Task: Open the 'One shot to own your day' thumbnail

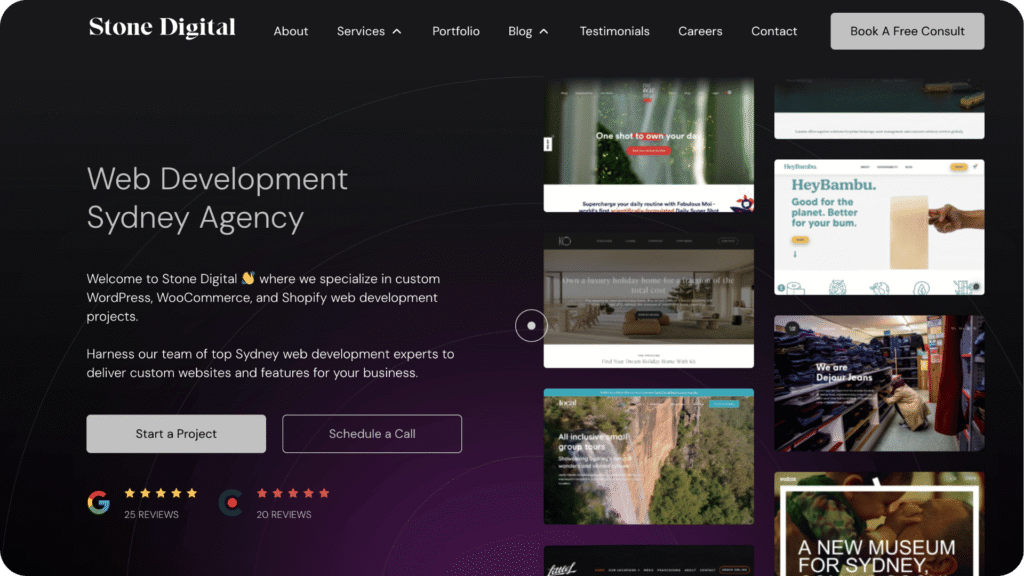Action: [x=648, y=145]
